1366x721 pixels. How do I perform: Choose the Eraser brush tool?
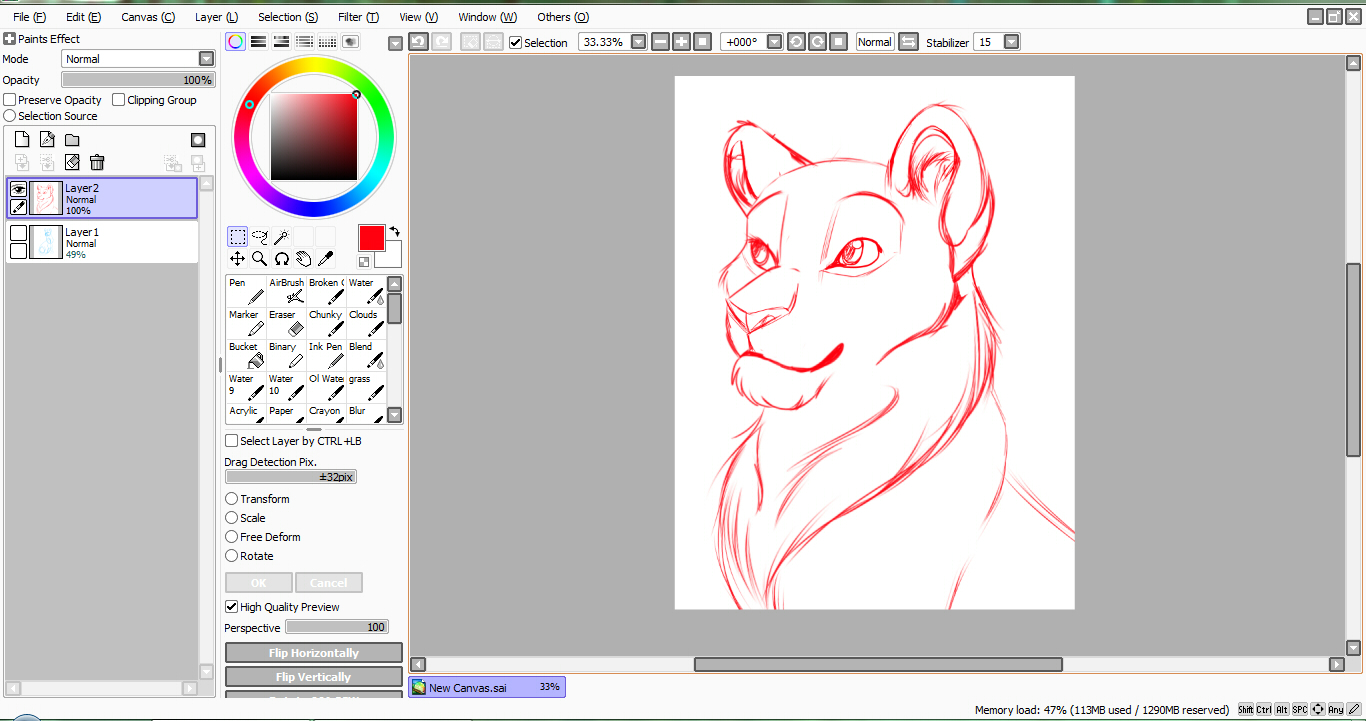point(285,323)
